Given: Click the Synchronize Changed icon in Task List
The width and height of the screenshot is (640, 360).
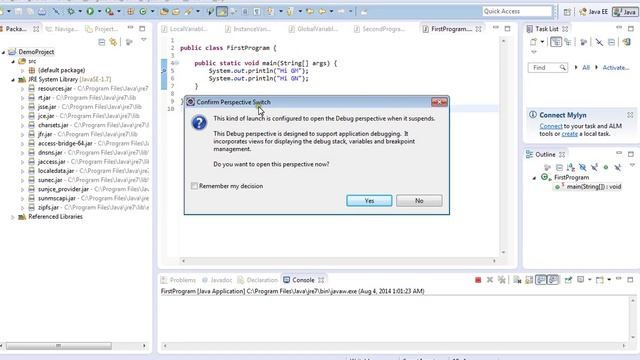Looking at the screenshot, I should (x=627, y=42).
